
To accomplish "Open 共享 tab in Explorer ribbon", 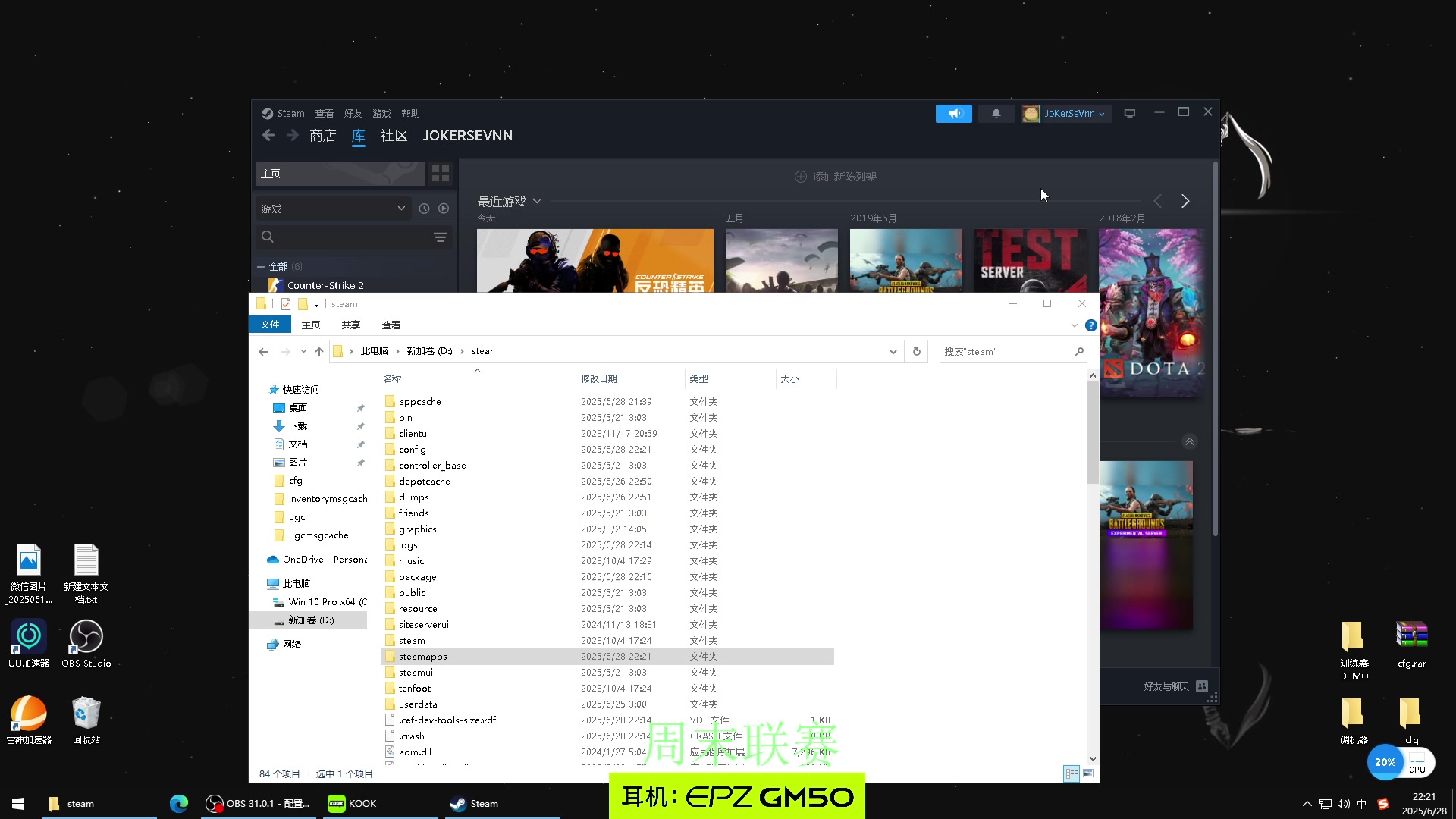I will (x=350, y=325).
